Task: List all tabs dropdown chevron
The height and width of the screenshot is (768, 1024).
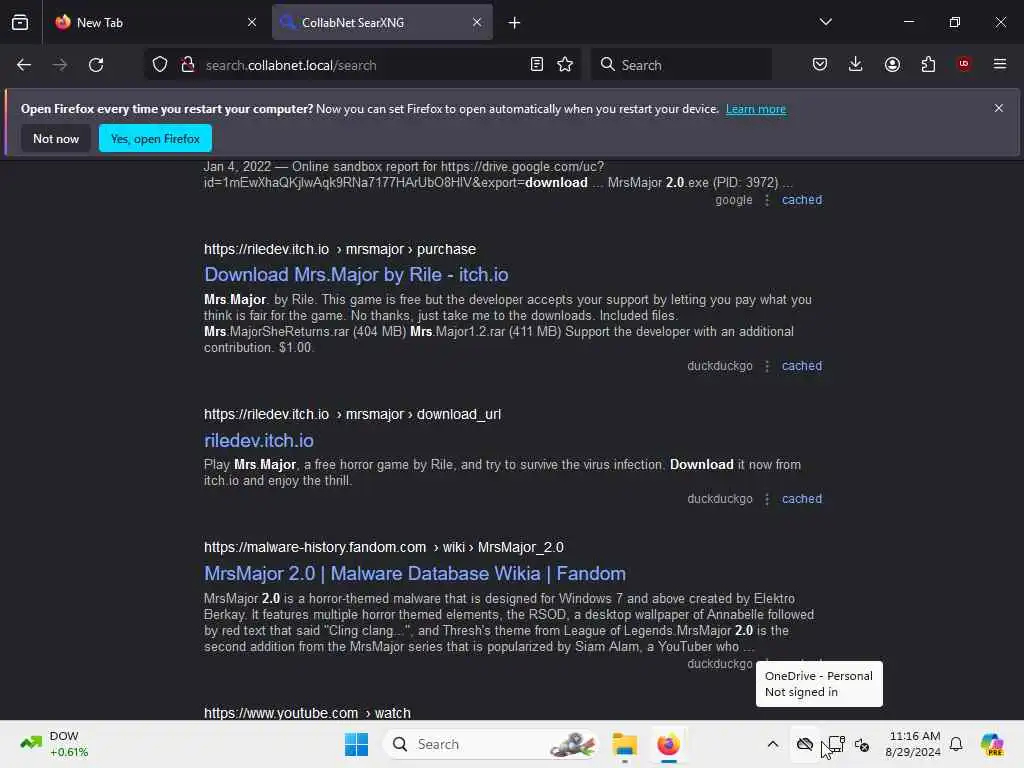Action: (825, 22)
